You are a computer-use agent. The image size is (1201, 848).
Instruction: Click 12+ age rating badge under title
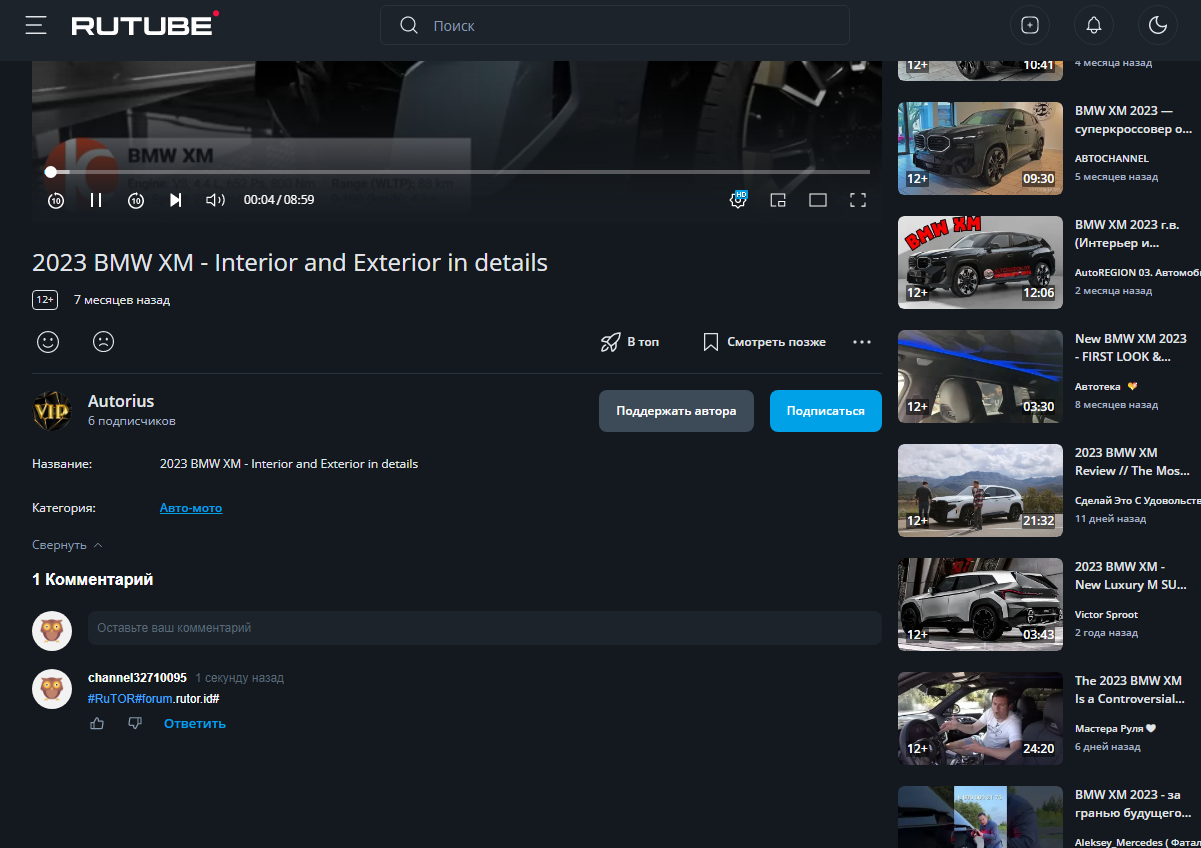pyautogui.click(x=45, y=300)
